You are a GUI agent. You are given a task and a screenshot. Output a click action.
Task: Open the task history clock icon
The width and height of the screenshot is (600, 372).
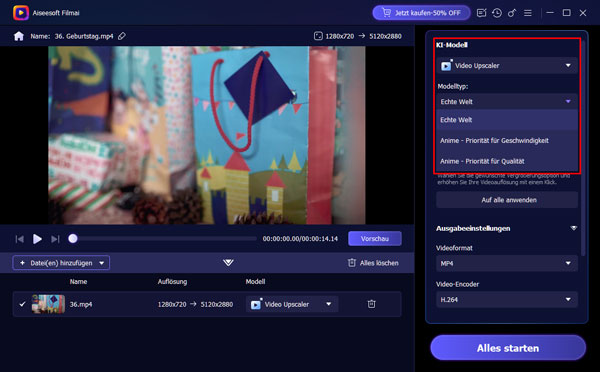click(497, 13)
